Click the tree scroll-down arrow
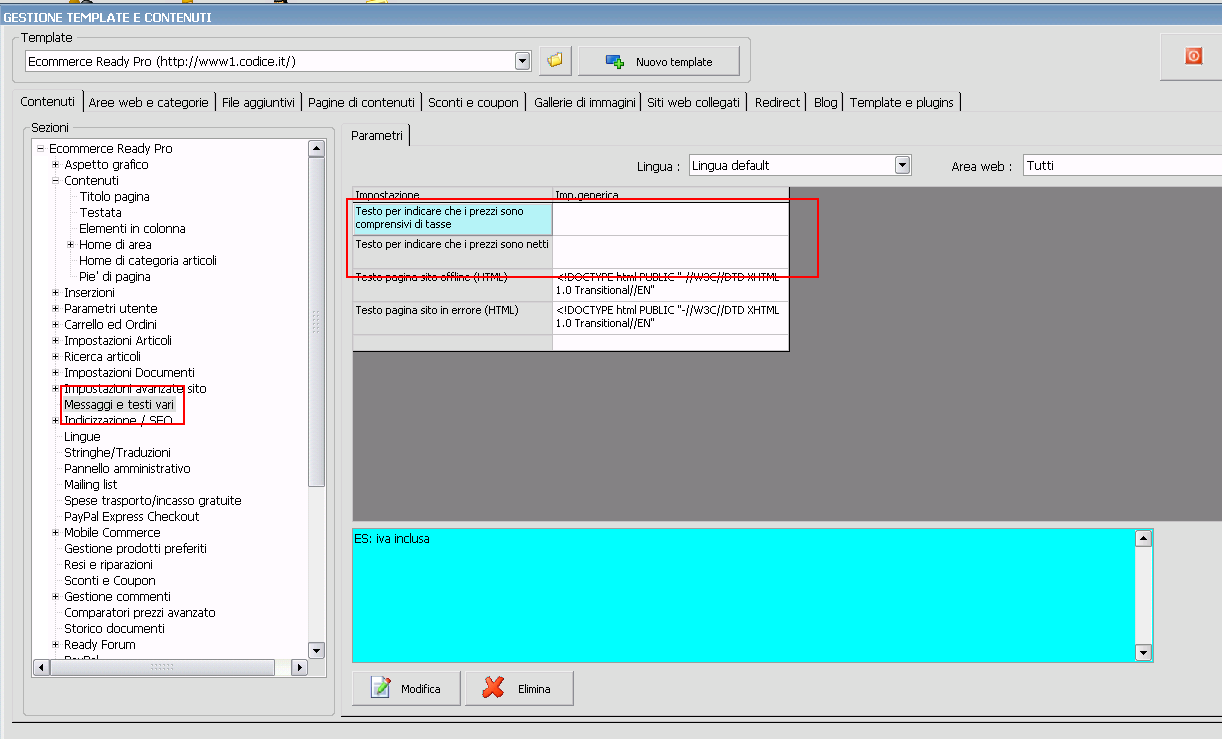Screen dimensions: 1222x739 316,650
